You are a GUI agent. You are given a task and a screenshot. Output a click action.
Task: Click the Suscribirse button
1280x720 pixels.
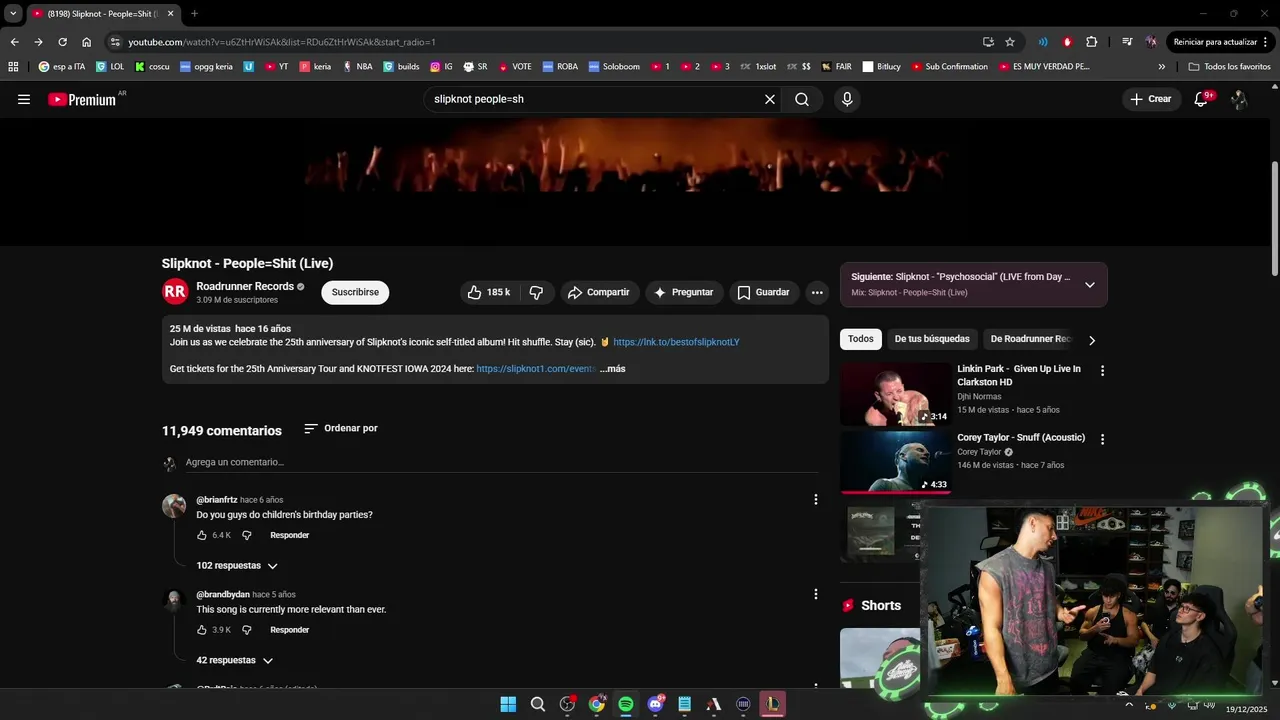click(355, 292)
